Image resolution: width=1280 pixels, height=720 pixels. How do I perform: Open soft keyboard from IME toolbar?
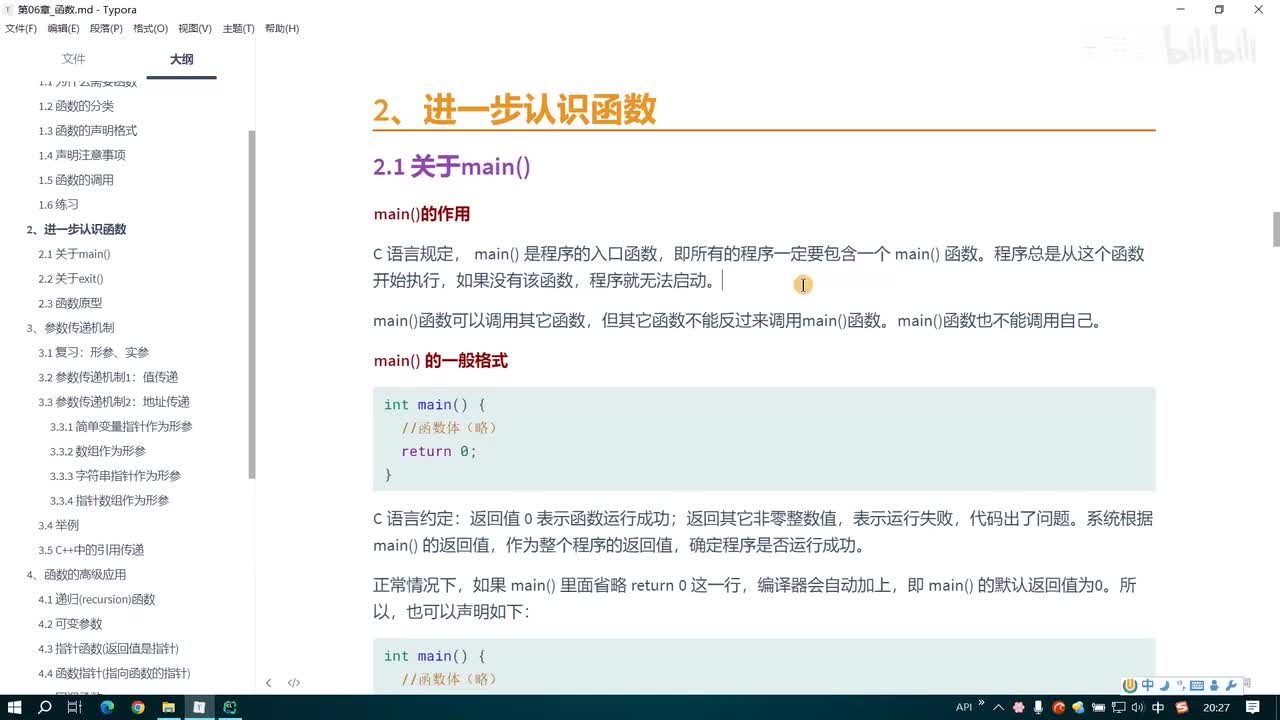1197,685
